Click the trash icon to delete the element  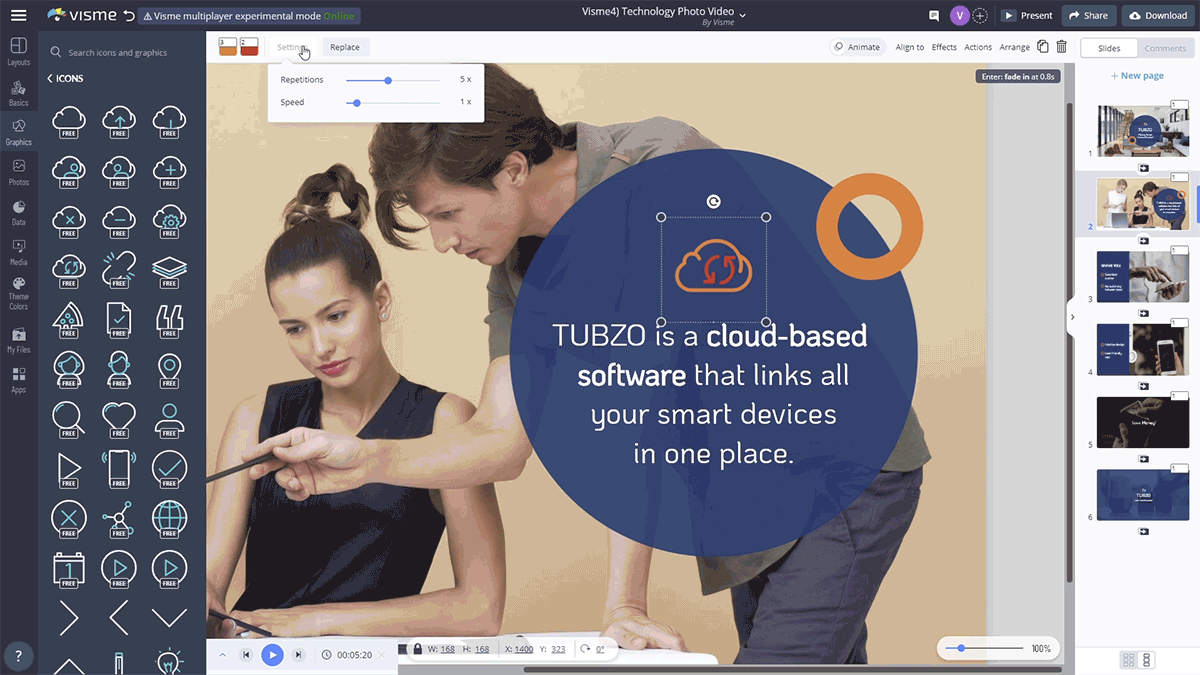pos(1062,47)
